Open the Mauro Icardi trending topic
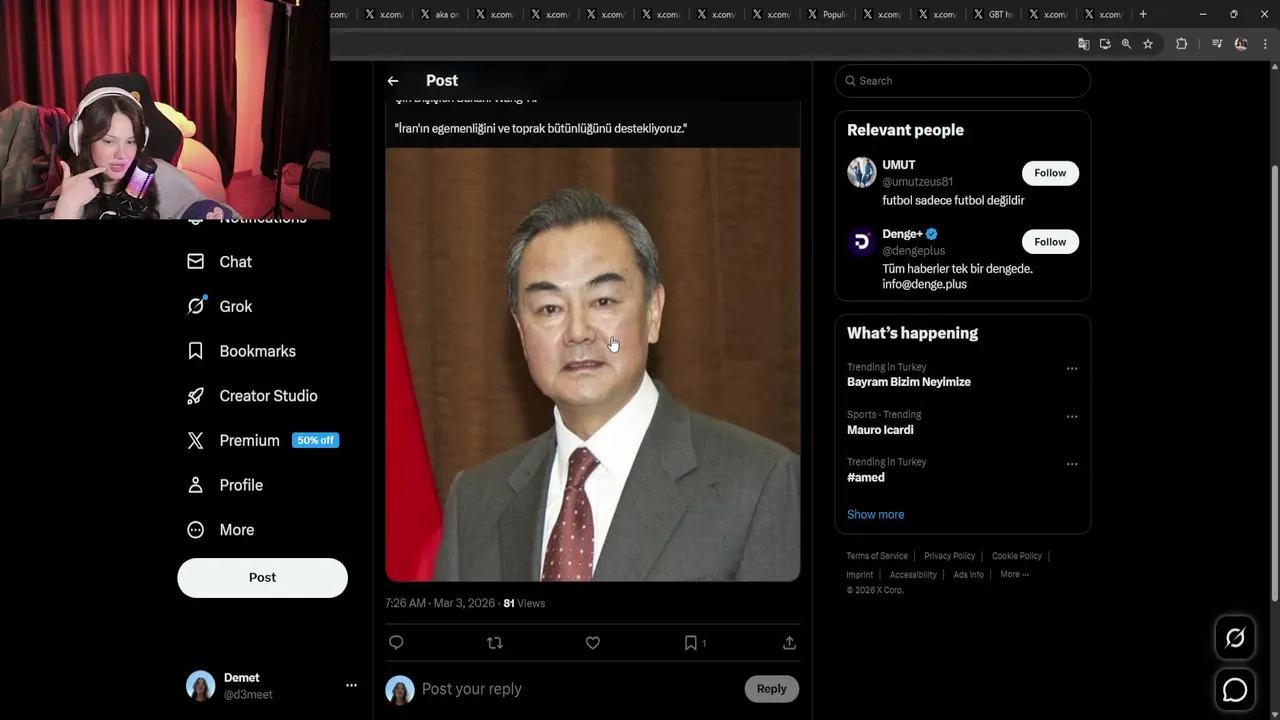Viewport: 1280px width, 720px height. (880, 430)
